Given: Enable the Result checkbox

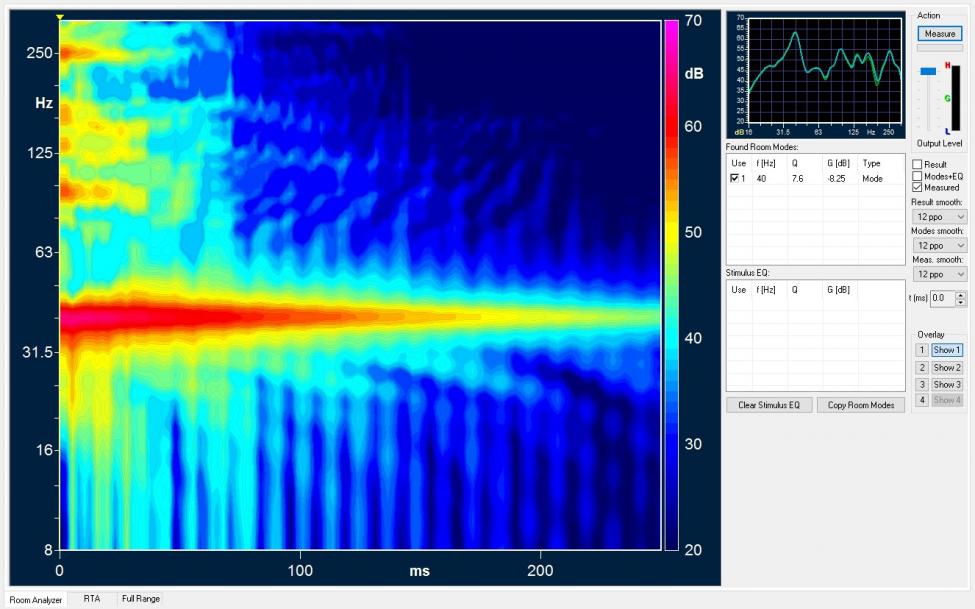Looking at the screenshot, I should [917, 164].
